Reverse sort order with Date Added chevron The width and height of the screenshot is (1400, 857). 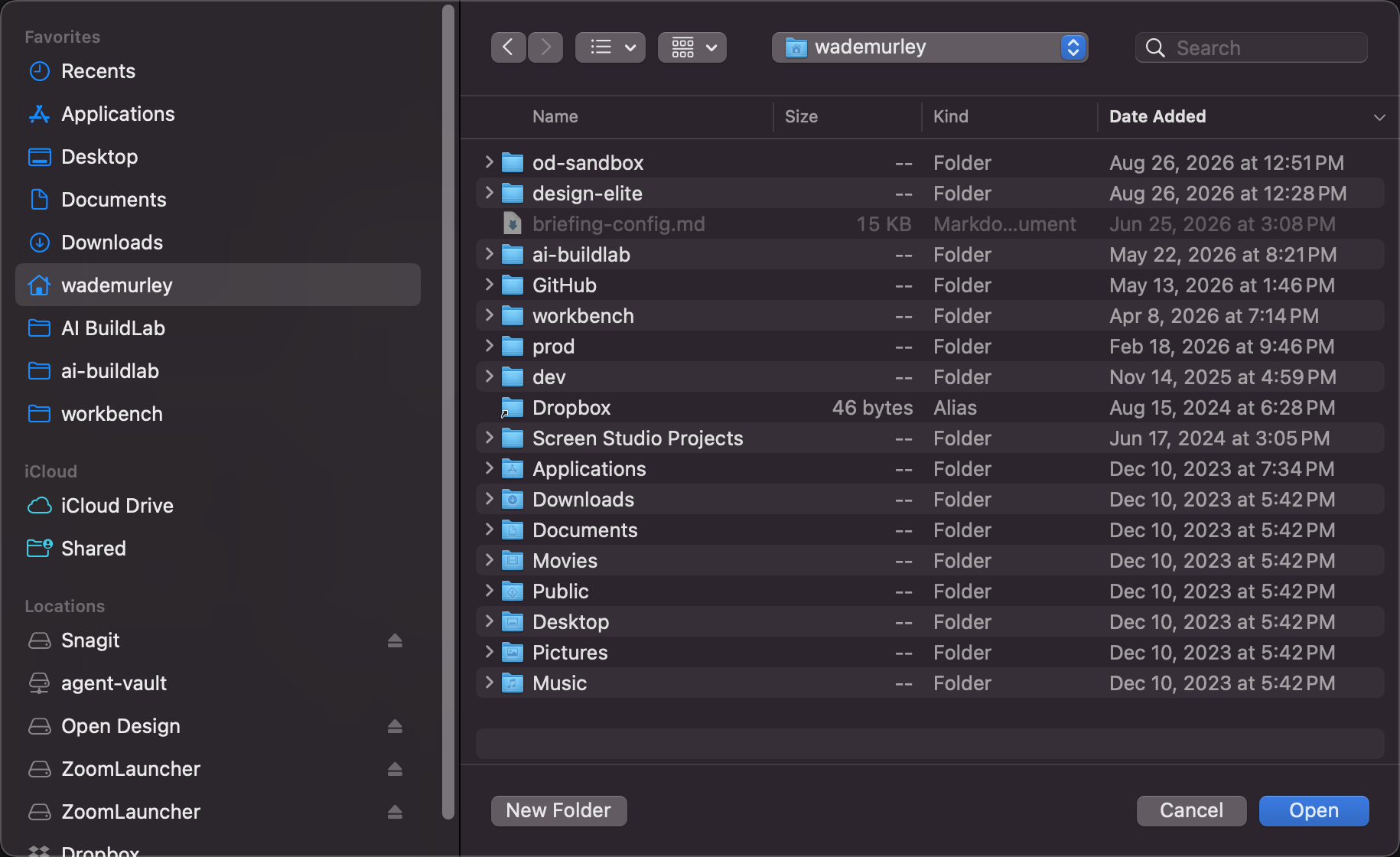pos(1379,117)
